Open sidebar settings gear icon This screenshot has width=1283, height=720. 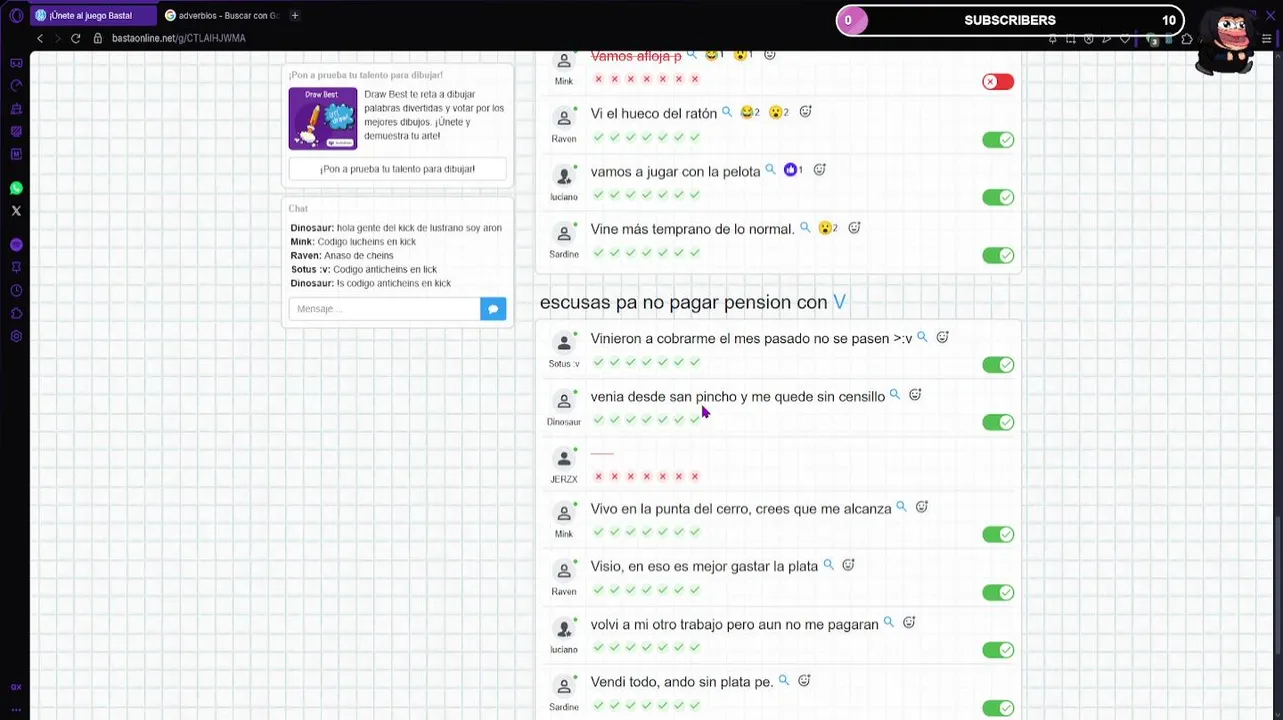click(x=16, y=336)
